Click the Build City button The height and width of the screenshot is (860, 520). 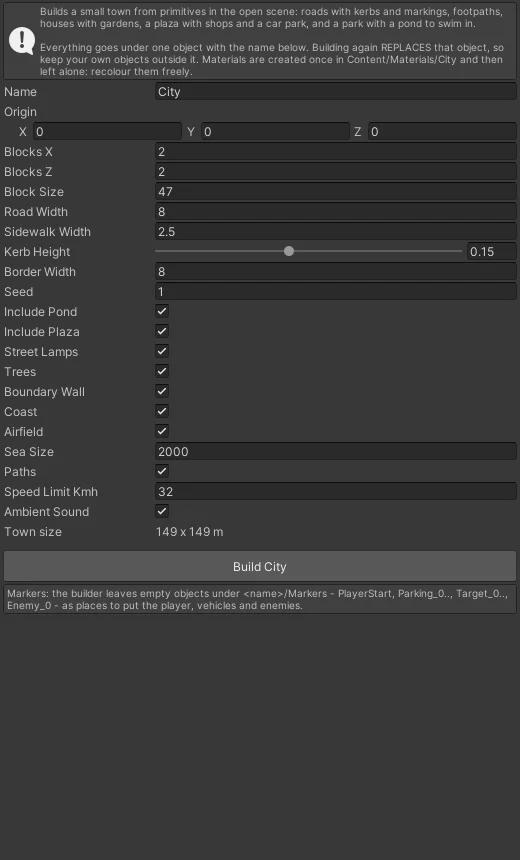click(259, 567)
